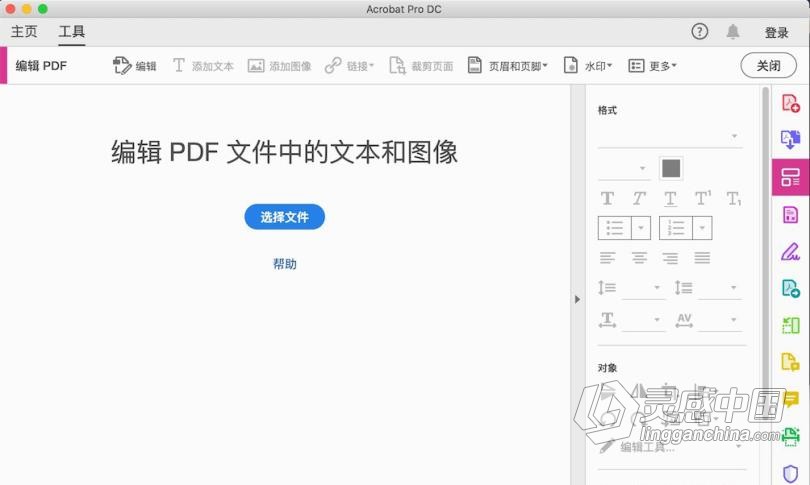Click the Sign In (登录) link
810x485 pixels.
click(x=776, y=33)
